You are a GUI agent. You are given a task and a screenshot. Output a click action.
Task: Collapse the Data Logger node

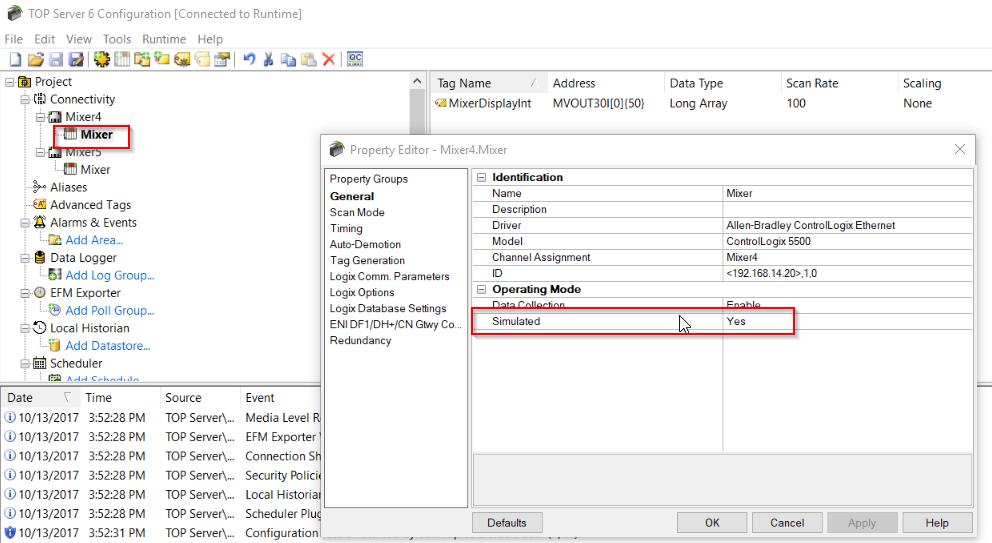25,258
